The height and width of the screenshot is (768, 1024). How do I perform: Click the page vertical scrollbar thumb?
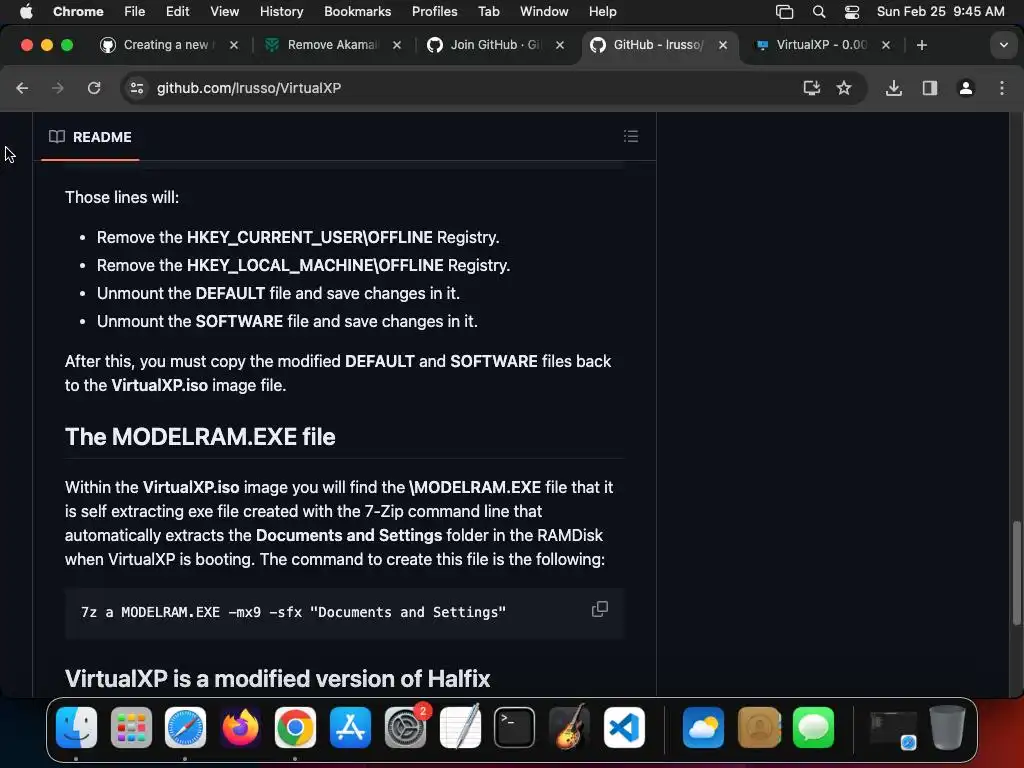point(1016,573)
